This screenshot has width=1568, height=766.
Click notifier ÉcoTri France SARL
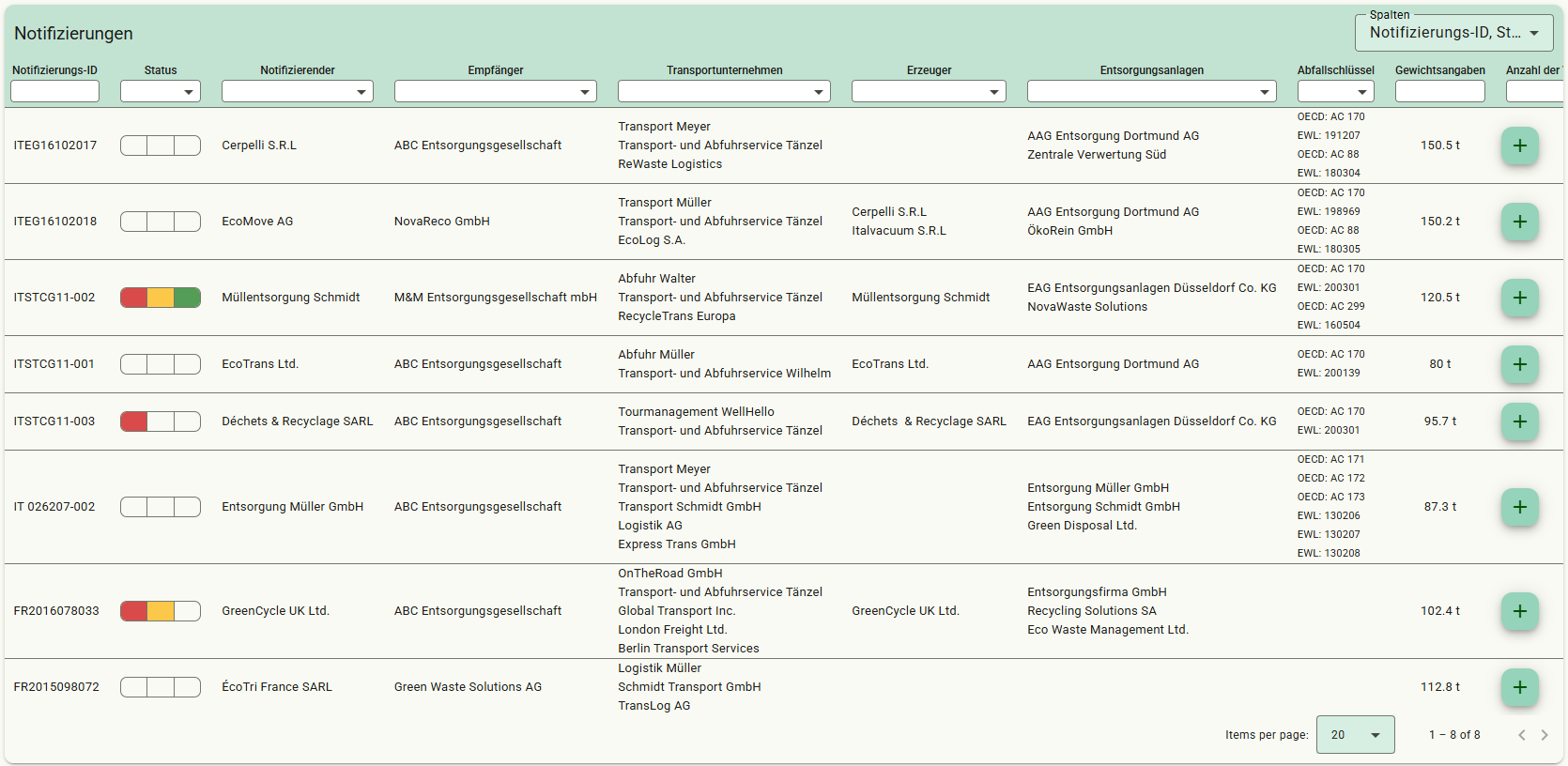click(x=277, y=687)
